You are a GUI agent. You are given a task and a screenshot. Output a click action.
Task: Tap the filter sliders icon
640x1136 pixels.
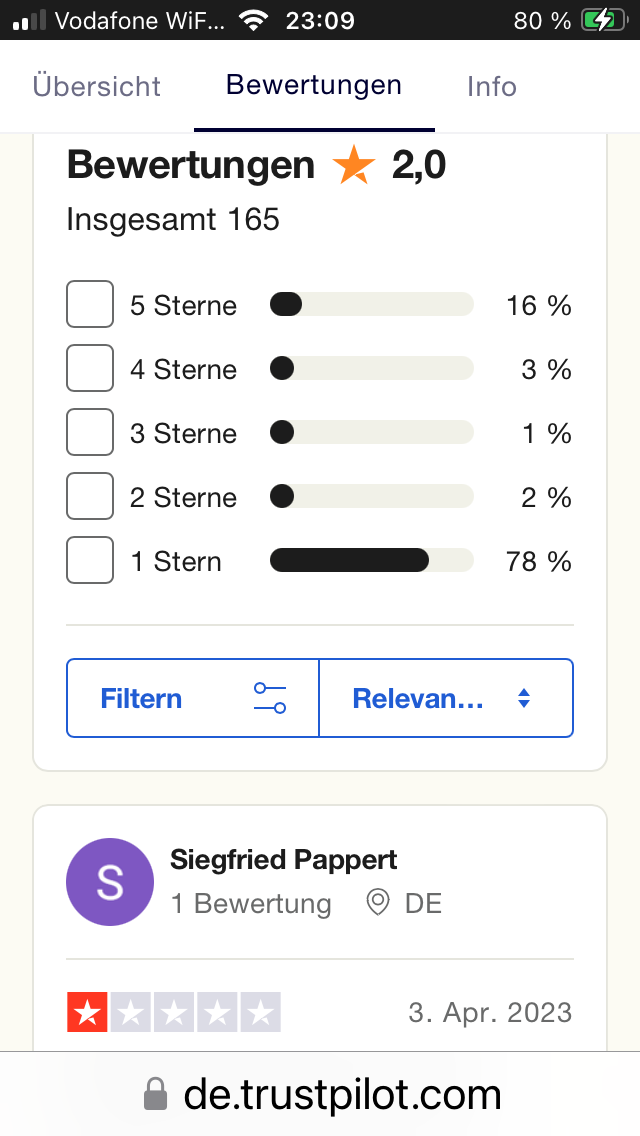[x=270, y=698]
